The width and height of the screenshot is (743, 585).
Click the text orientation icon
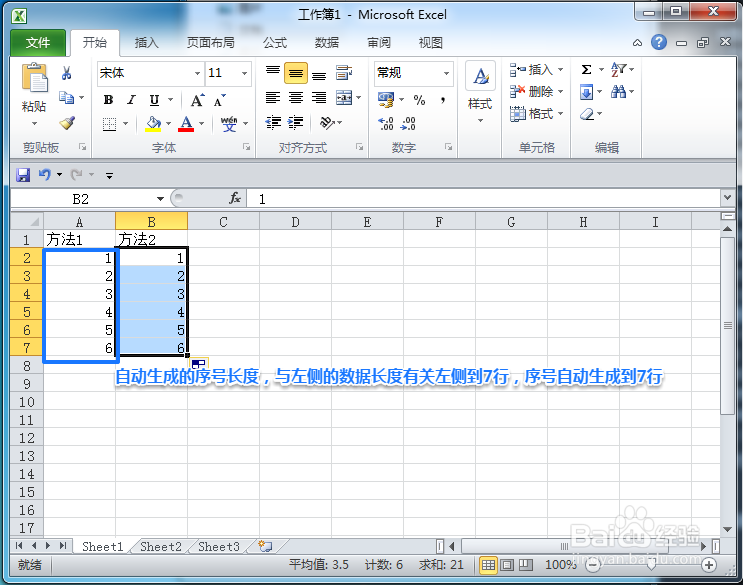click(327, 123)
